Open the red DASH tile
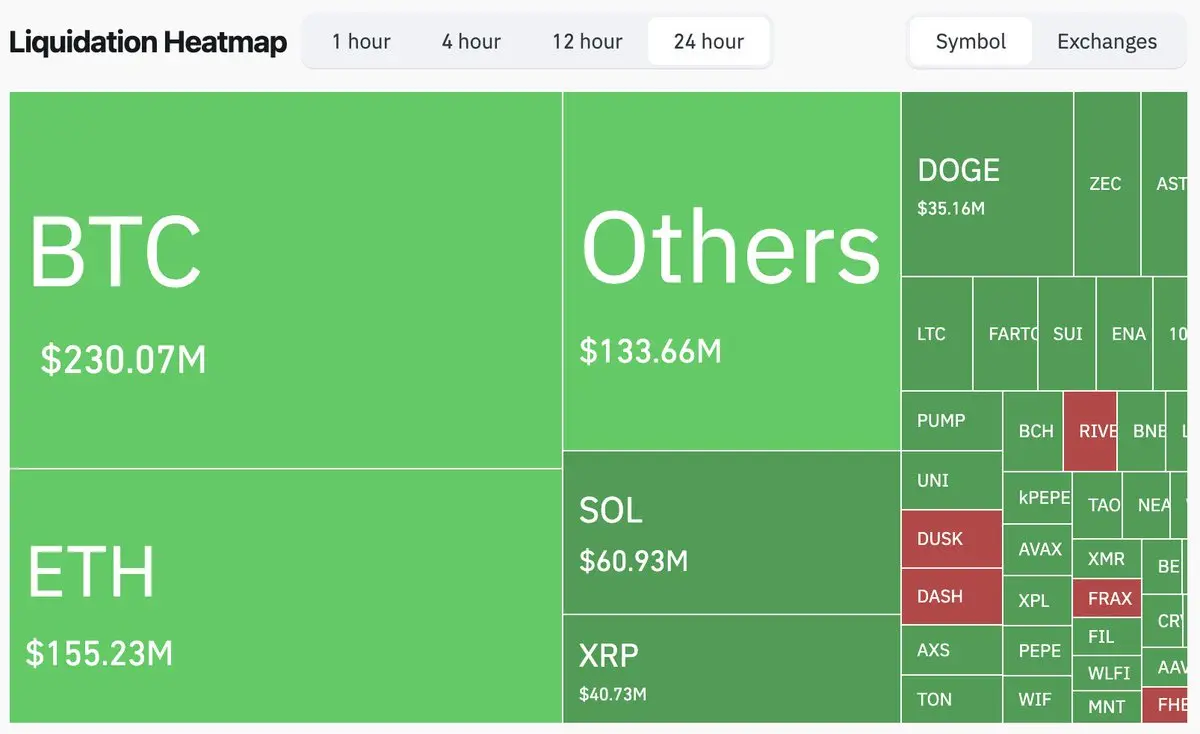1200x734 pixels. click(x=952, y=597)
